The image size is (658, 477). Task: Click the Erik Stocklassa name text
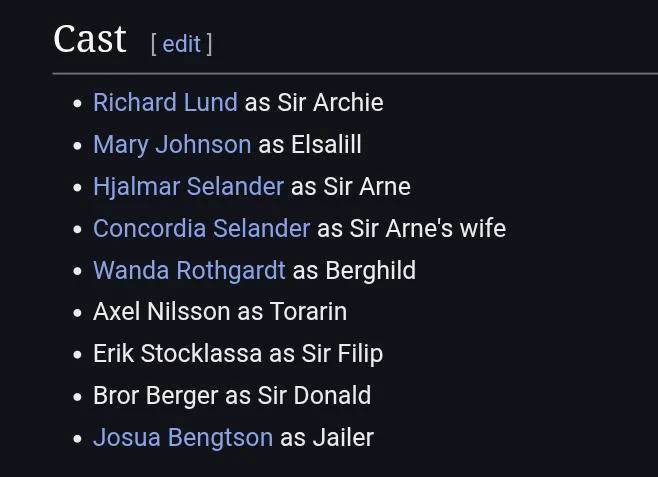[x=178, y=354]
